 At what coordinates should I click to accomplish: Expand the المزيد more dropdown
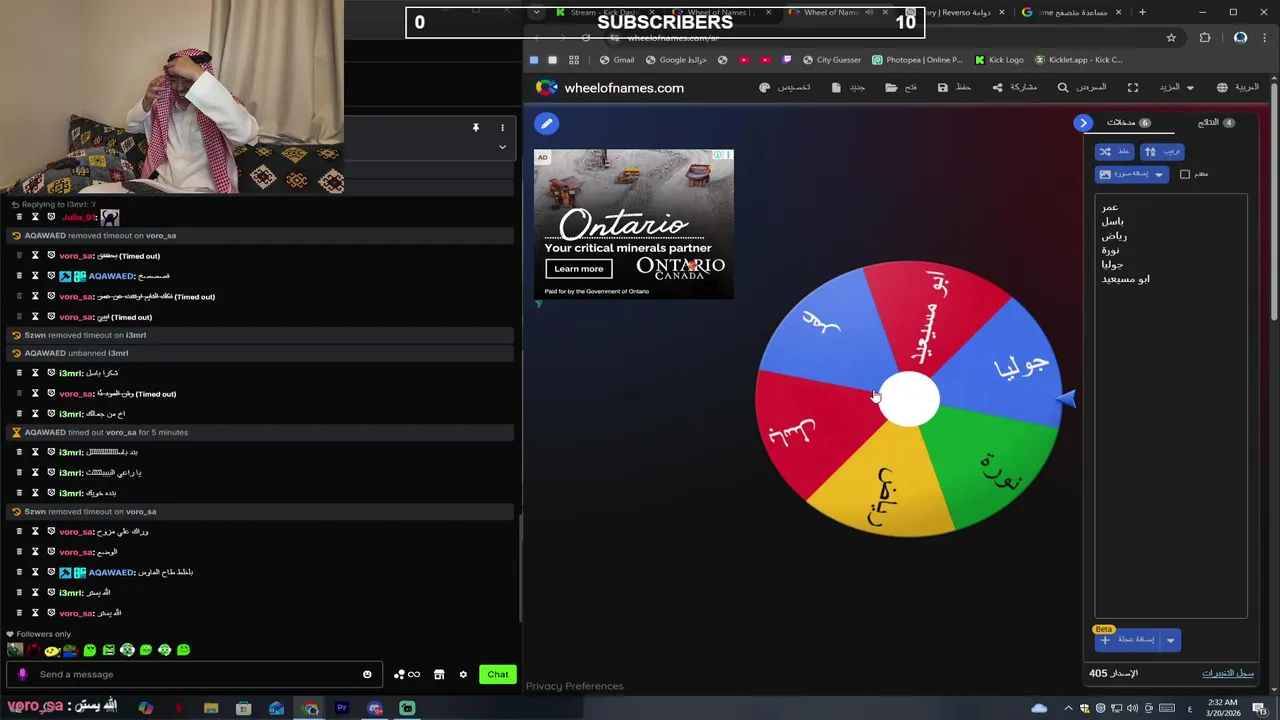click(x=1177, y=87)
